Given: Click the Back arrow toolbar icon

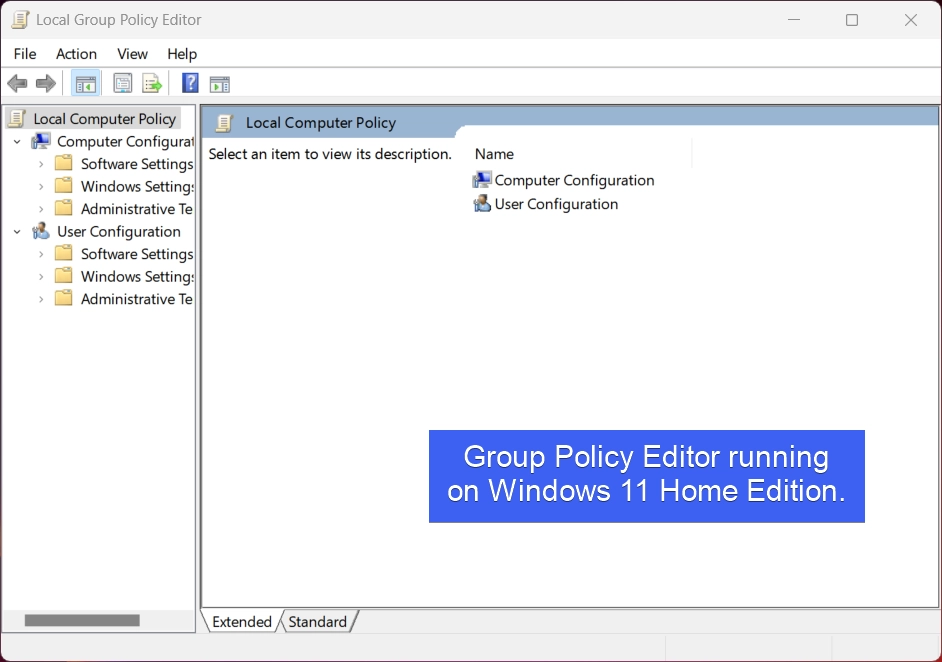Looking at the screenshot, I should [x=17, y=84].
